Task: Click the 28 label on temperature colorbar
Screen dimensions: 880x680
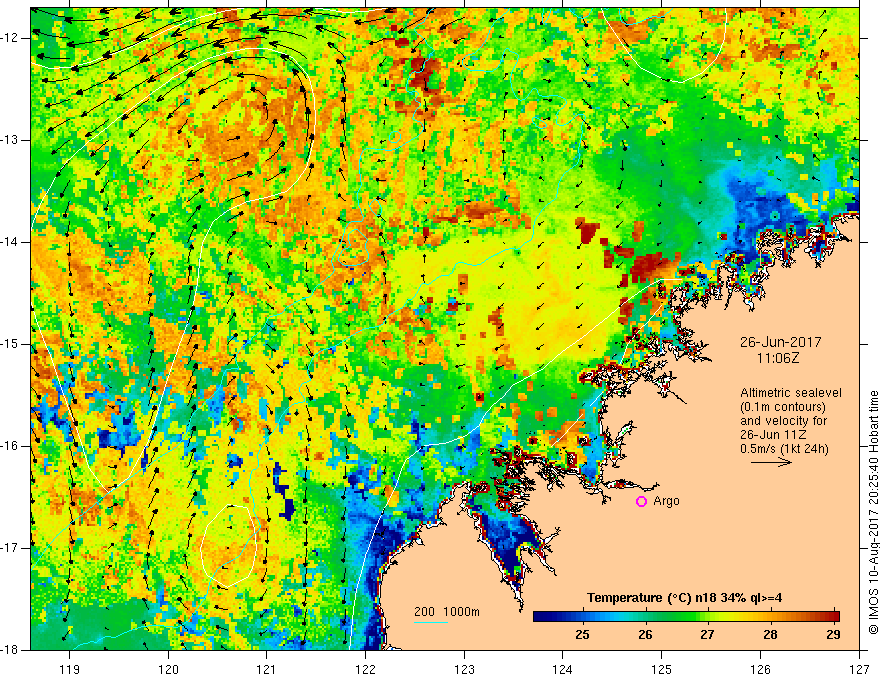Action: 770,635
